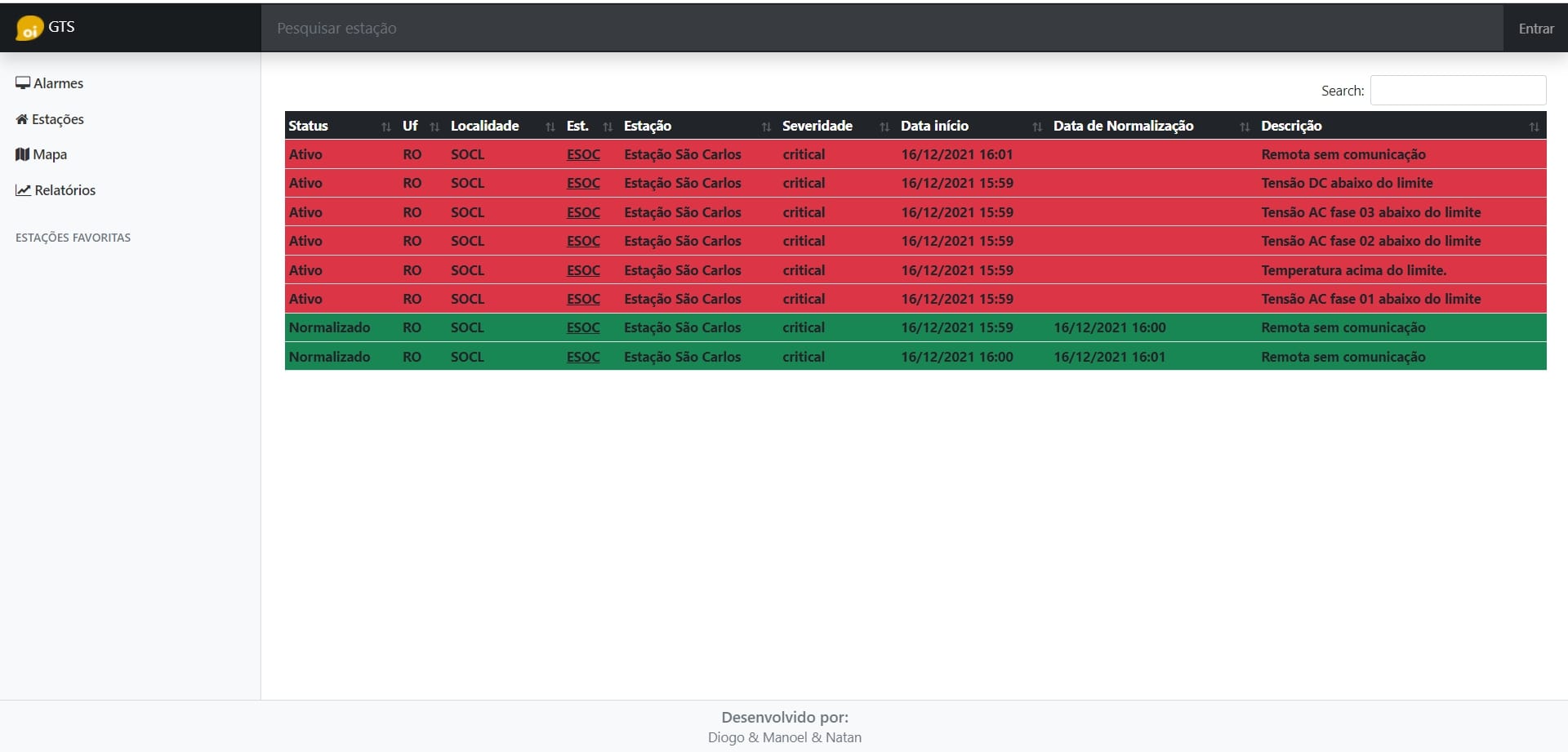The width and height of the screenshot is (1568, 752).
Task: Focus the Pesquisar estação search field
Action: [882, 29]
